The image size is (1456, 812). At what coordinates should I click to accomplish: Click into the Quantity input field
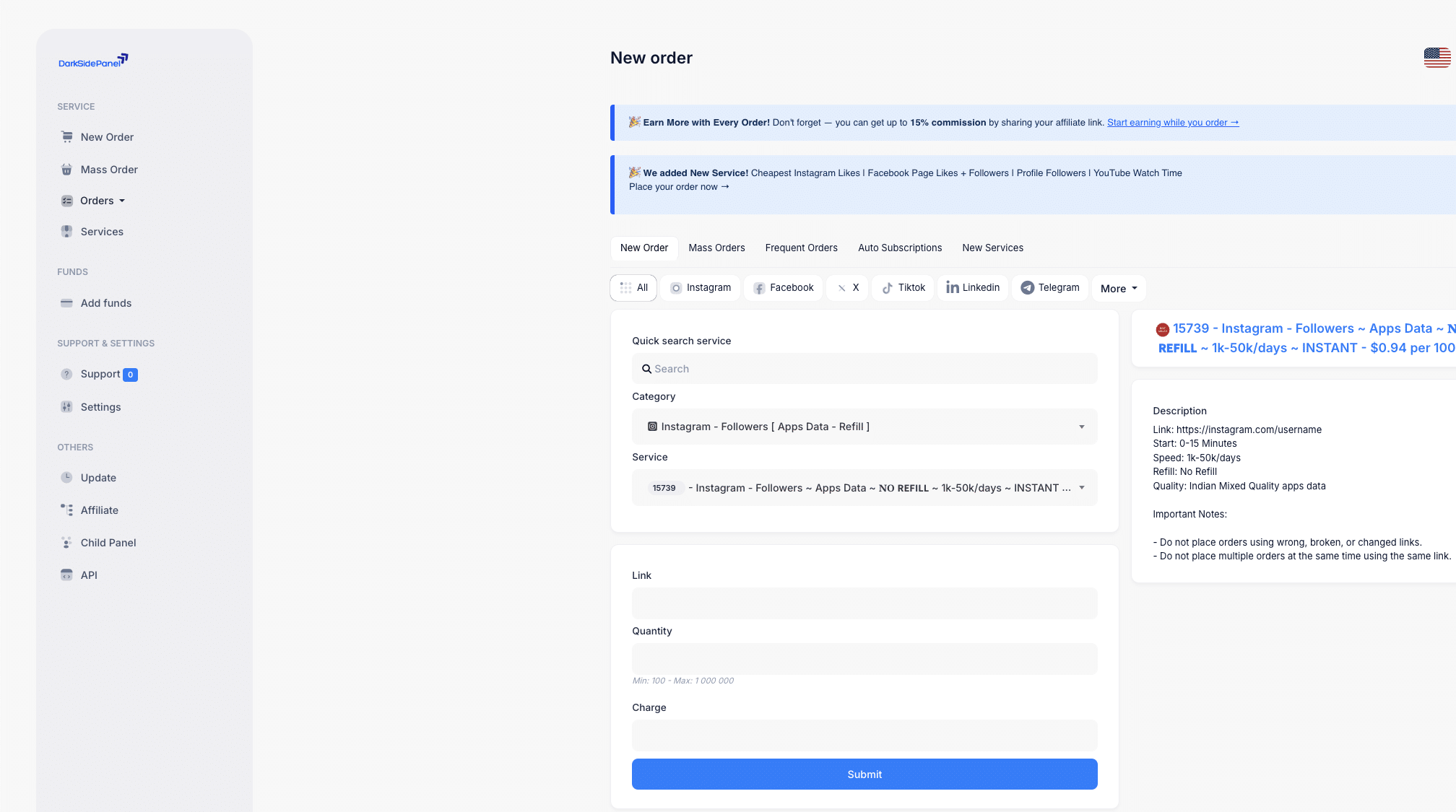864,659
